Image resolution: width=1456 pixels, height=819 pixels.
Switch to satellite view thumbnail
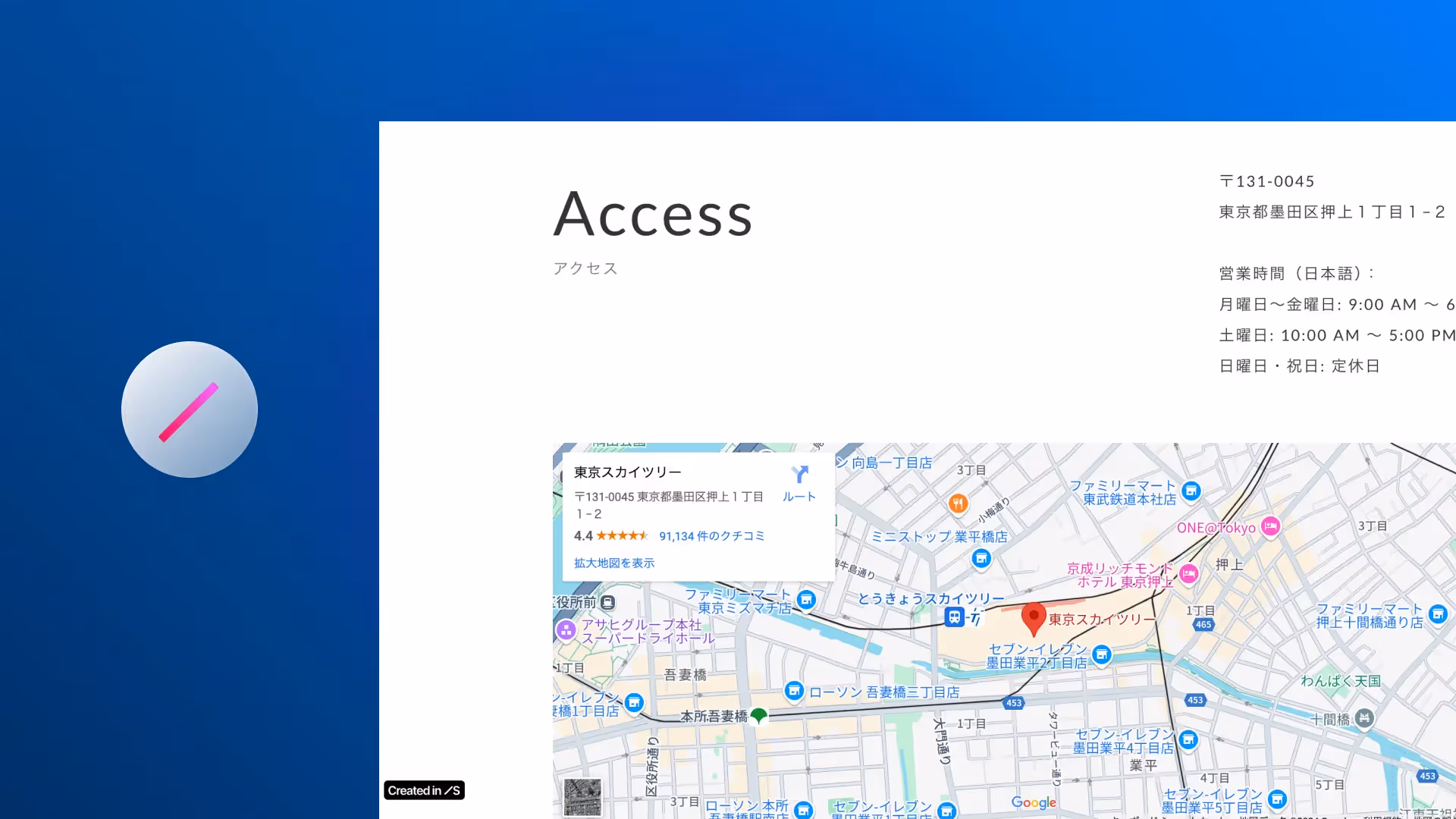(x=582, y=797)
